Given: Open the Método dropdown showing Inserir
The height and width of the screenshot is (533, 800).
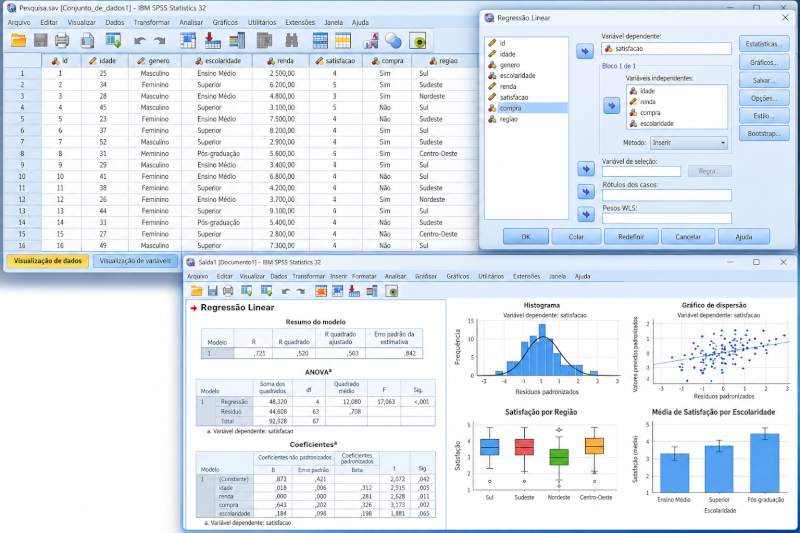Looking at the screenshot, I should tap(689, 143).
